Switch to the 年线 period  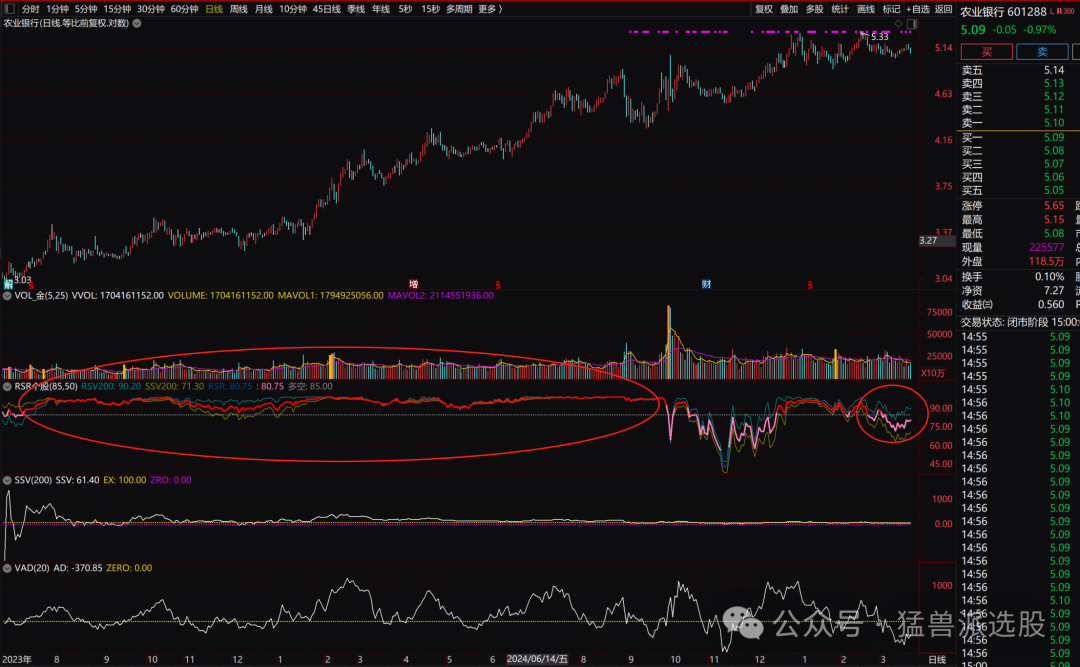pos(381,9)
